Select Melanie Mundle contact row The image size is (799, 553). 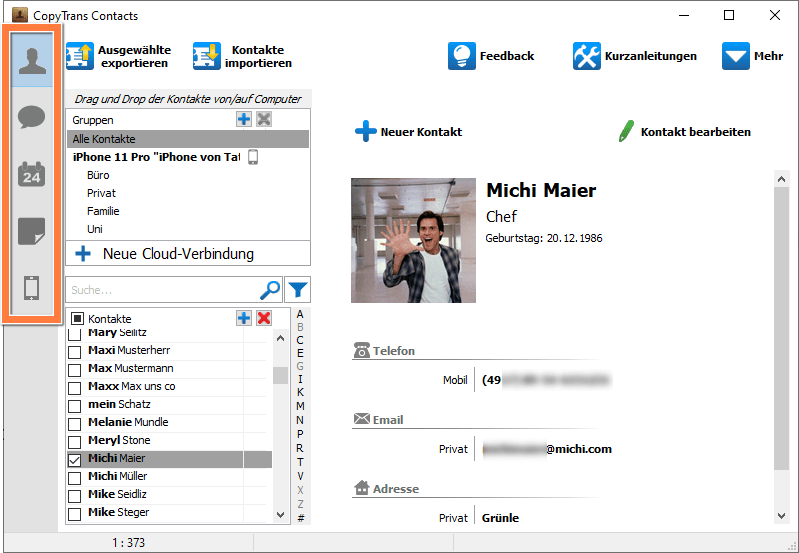pyautogui.click(x=169, y=422)
